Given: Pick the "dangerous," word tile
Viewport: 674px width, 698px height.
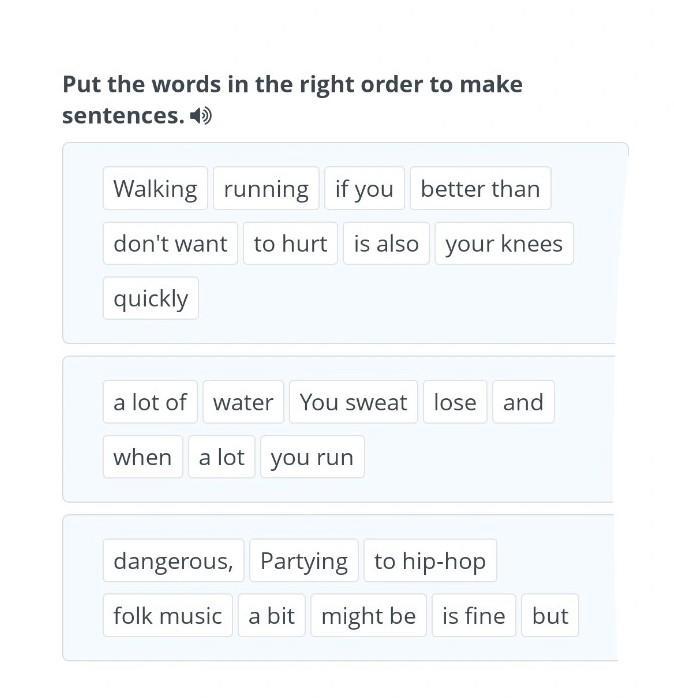Looking at the screenshot, I should [173, 562].
